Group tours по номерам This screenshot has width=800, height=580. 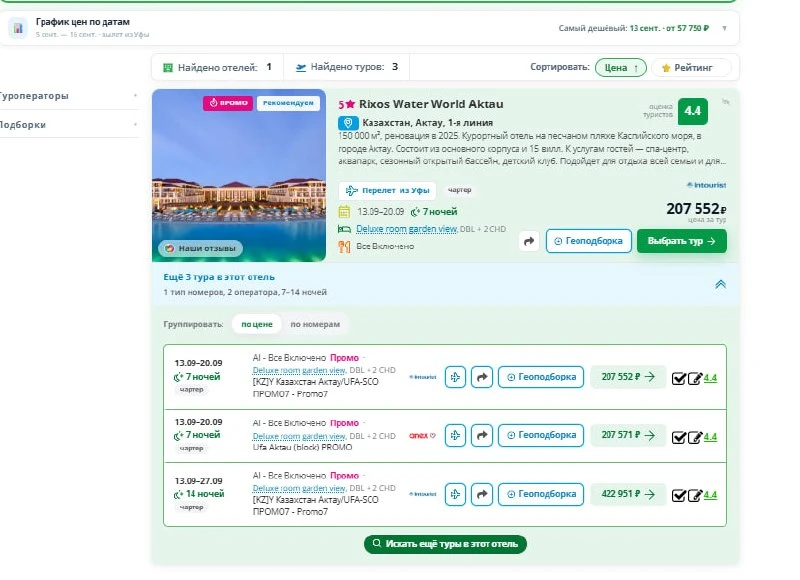315,324
